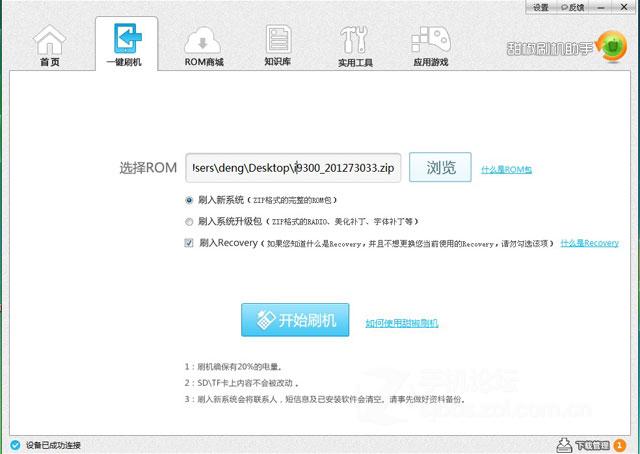The image size is (640, 454).
Task: Click the 选择ROM label
Action: [x=148, y=168]
